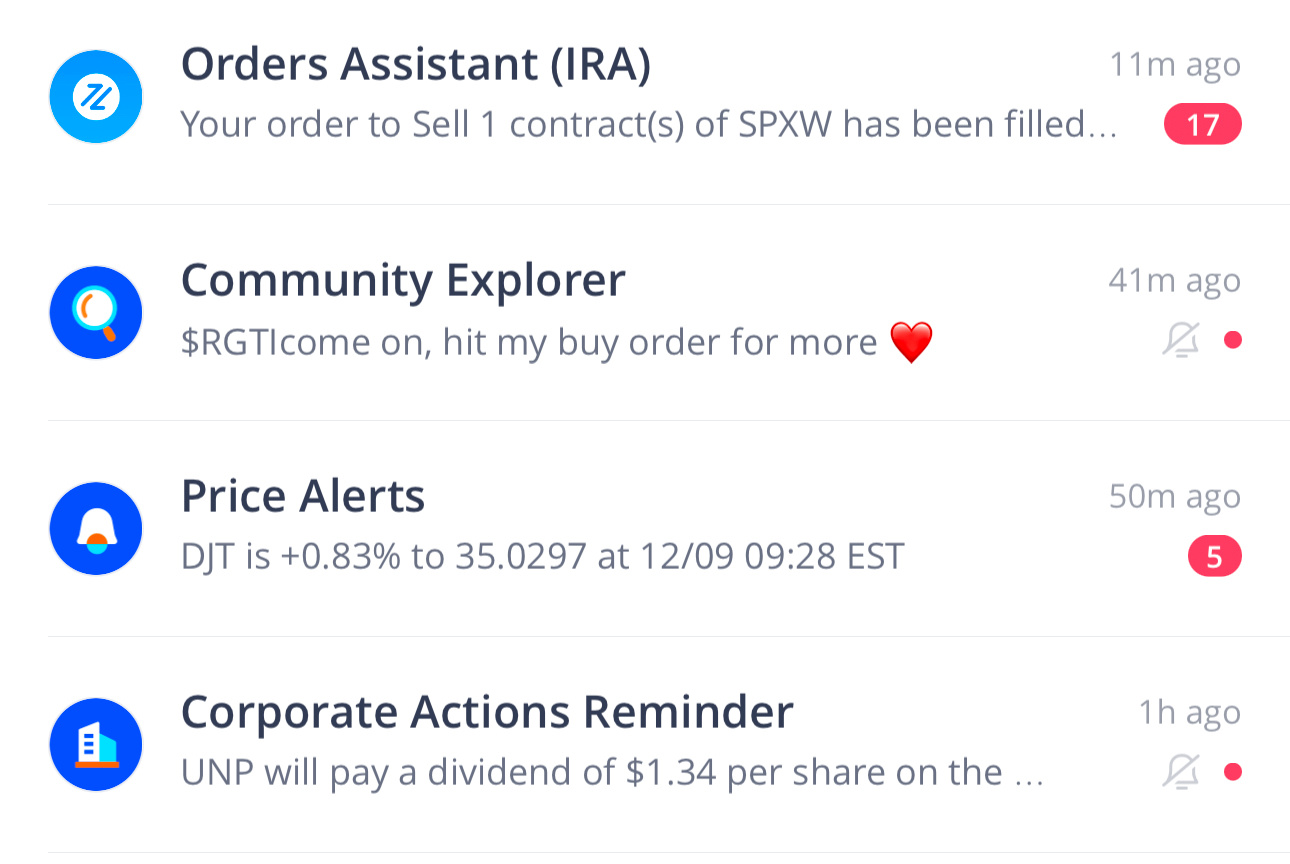
Task: Tap the Orders Assistant avatar icon
Action: pos(96,97)
